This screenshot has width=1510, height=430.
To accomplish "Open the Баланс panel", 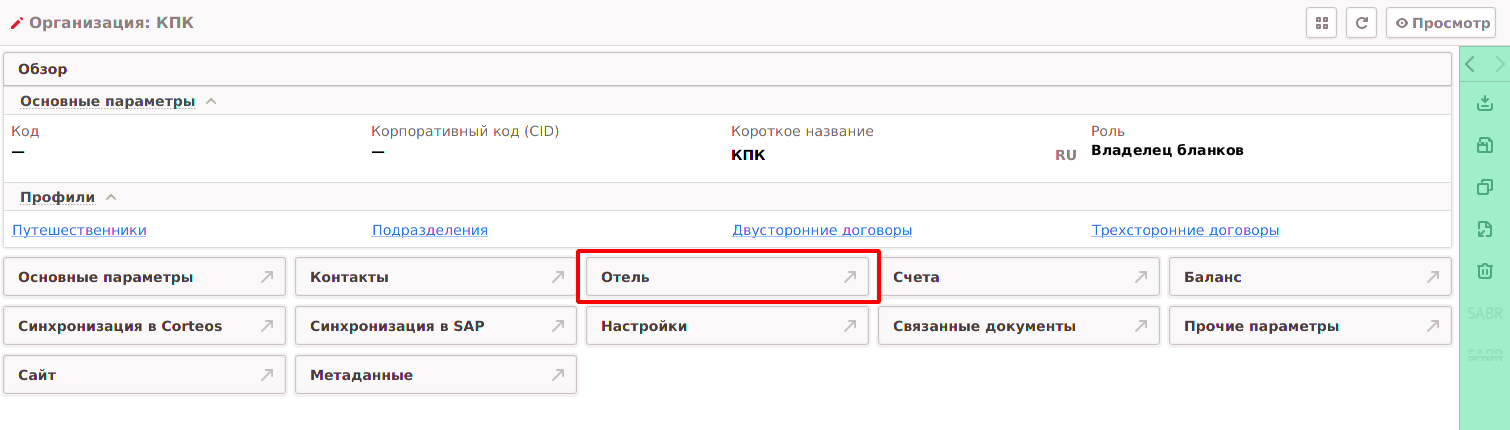I will [x=1309, y=277].
